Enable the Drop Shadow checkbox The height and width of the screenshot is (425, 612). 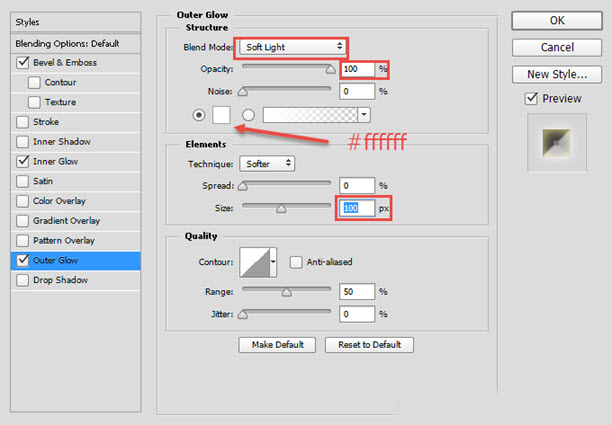(23, 280)
